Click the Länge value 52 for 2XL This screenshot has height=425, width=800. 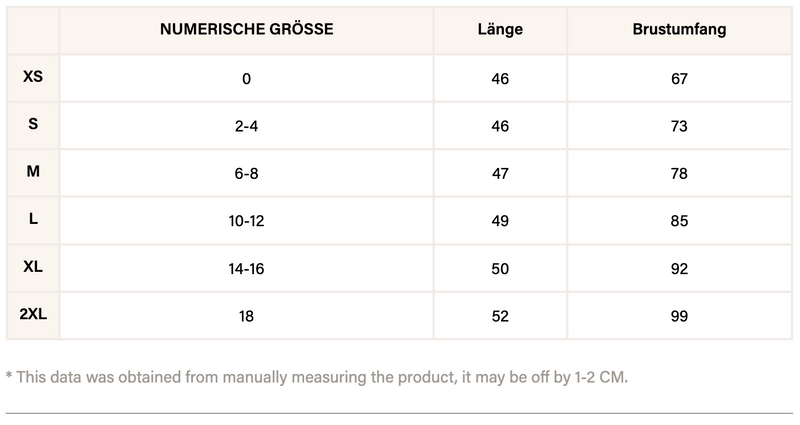click(500, 317)
